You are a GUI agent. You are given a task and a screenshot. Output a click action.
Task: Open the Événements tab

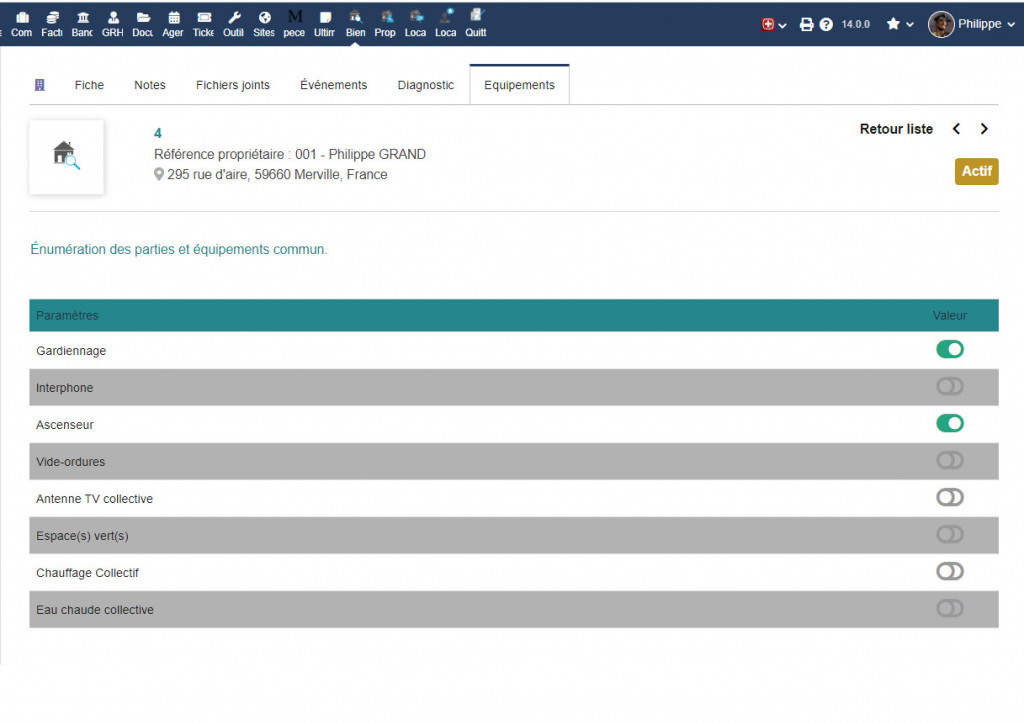(334, 85)
